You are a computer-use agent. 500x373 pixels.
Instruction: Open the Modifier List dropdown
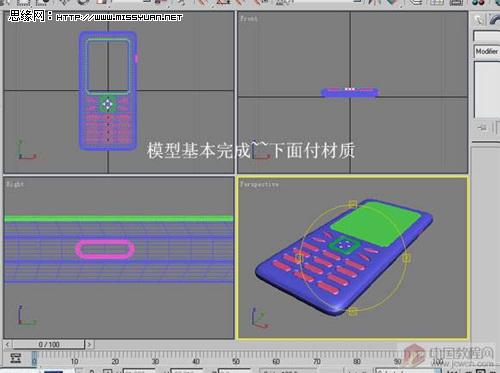pyautogui.click(x=487, y=51)
